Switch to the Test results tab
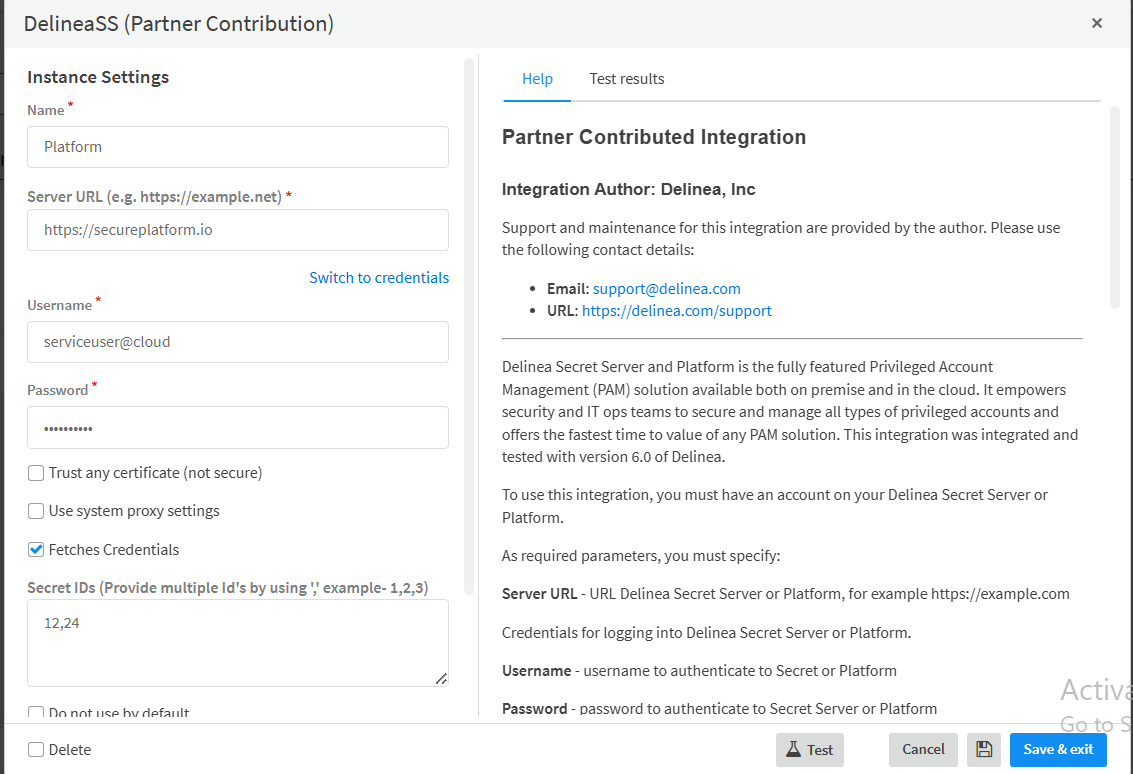Image resolution: width=1133 pixels, height=774 pixels. [626, 79]
